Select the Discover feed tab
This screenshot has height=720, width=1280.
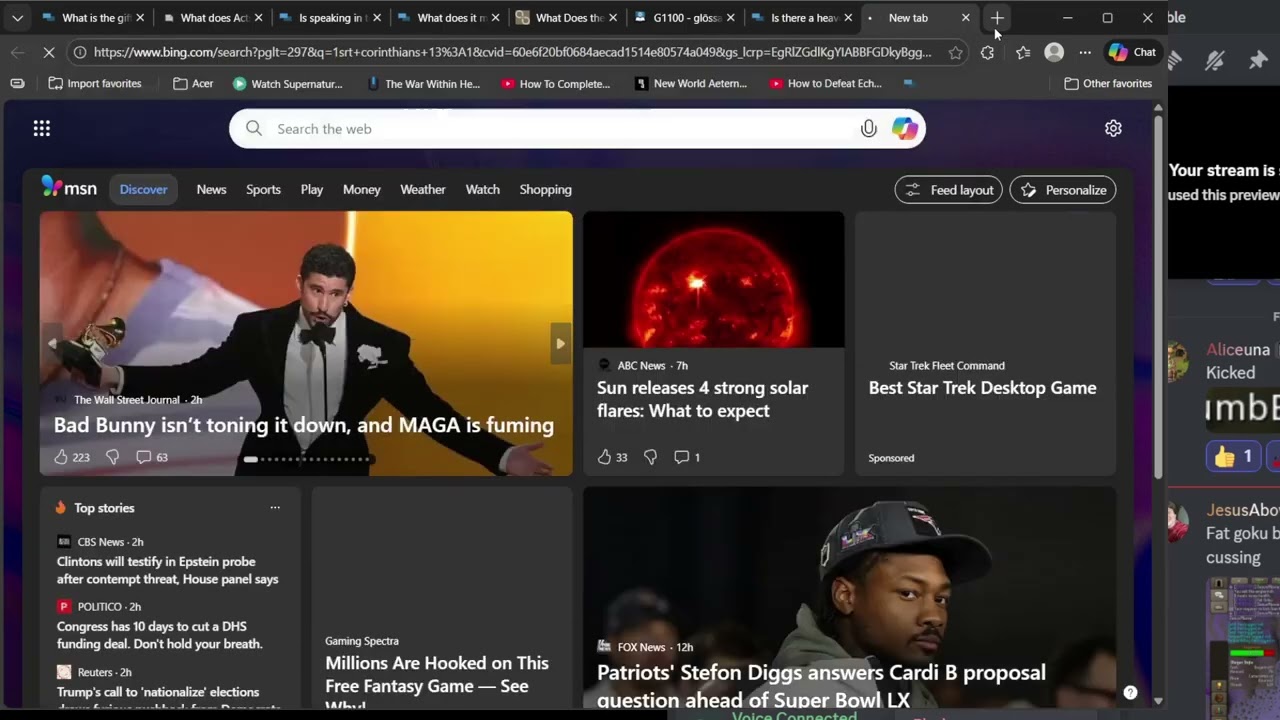(144, 190)
